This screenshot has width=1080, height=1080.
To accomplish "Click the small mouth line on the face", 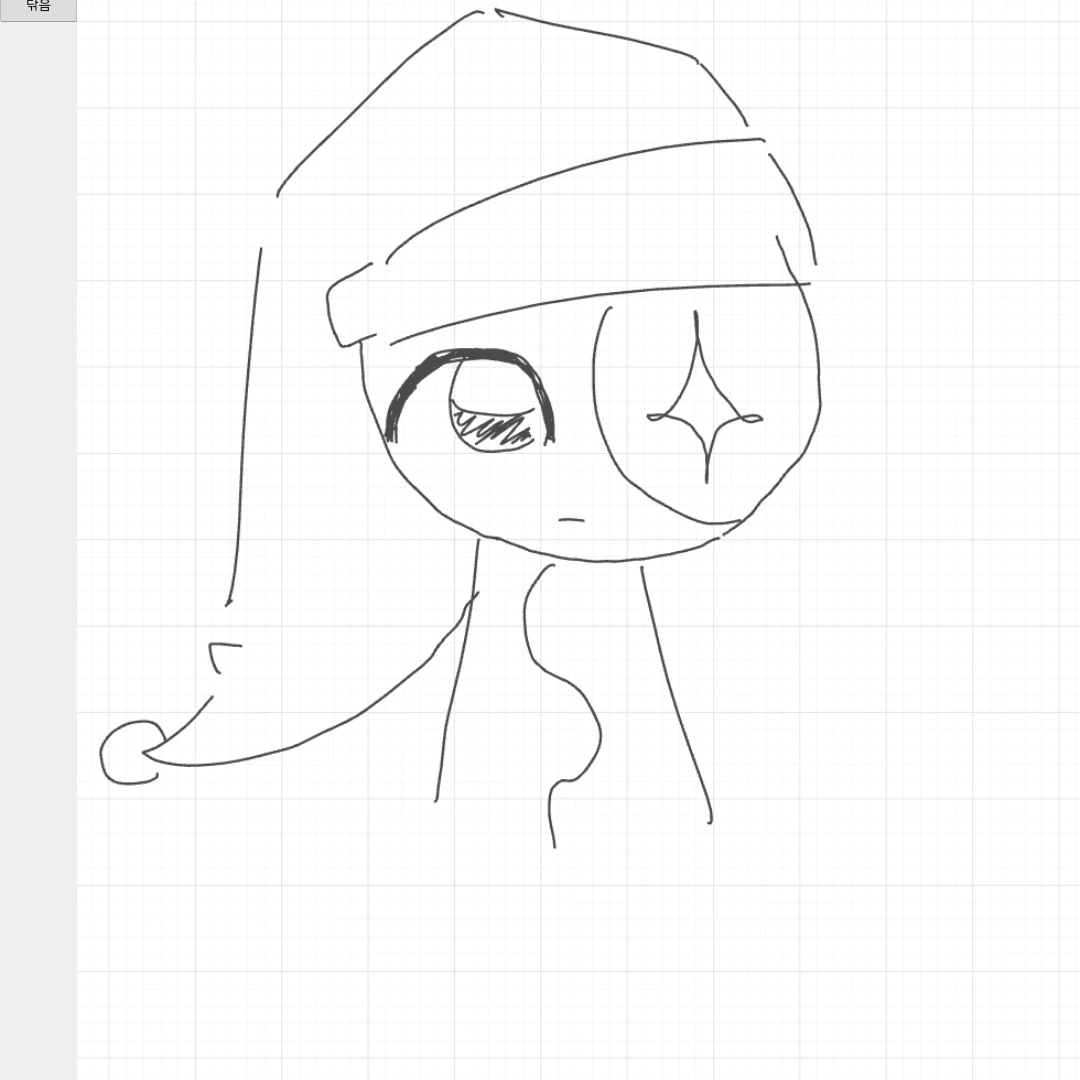I will pos(571,519).
